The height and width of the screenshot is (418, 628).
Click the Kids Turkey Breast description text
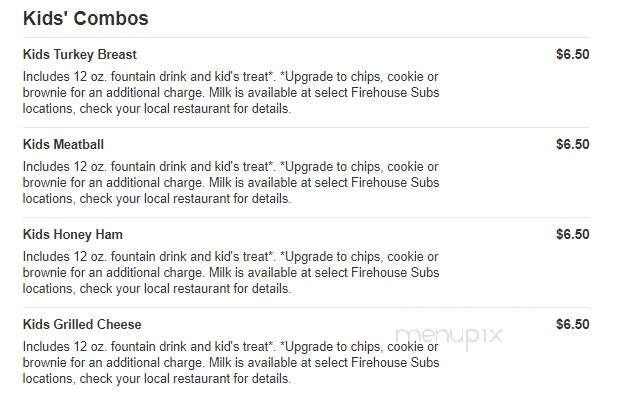[x=231, y=92]
